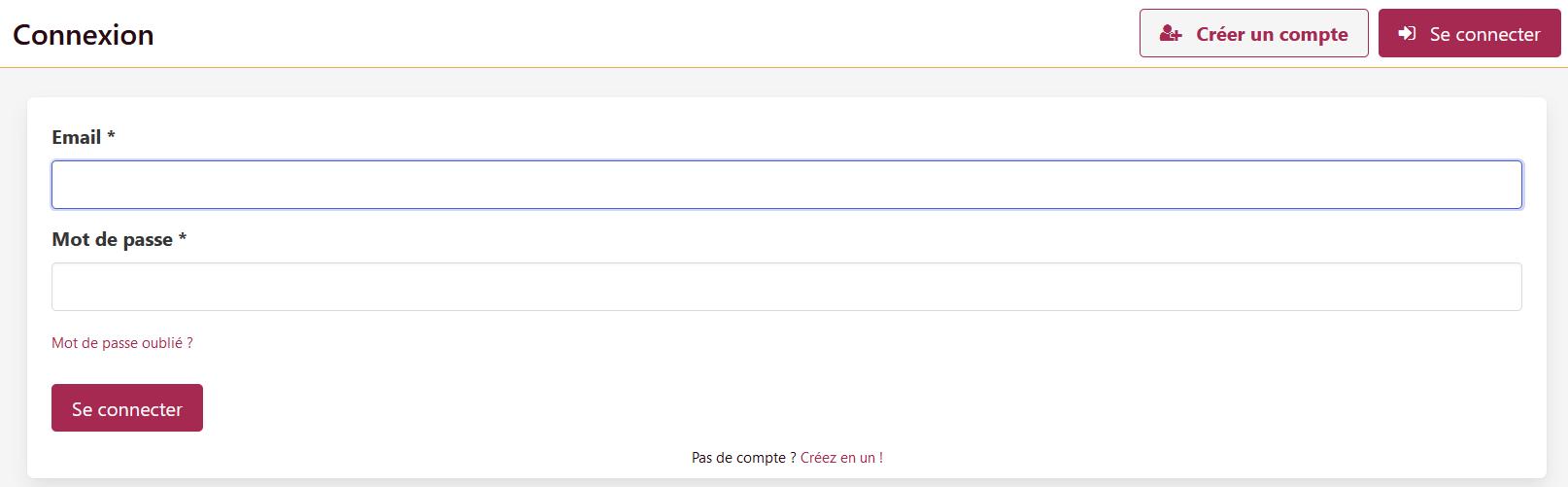
Task: Click the Créer un compte button text label
Action: (1272, 34)
